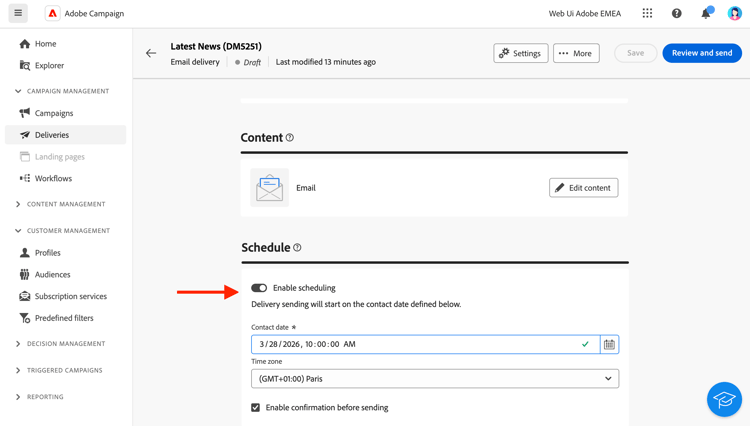Toggle the Enable scheduling switch
The image size is (750, 426).
[x=259, y=288]
